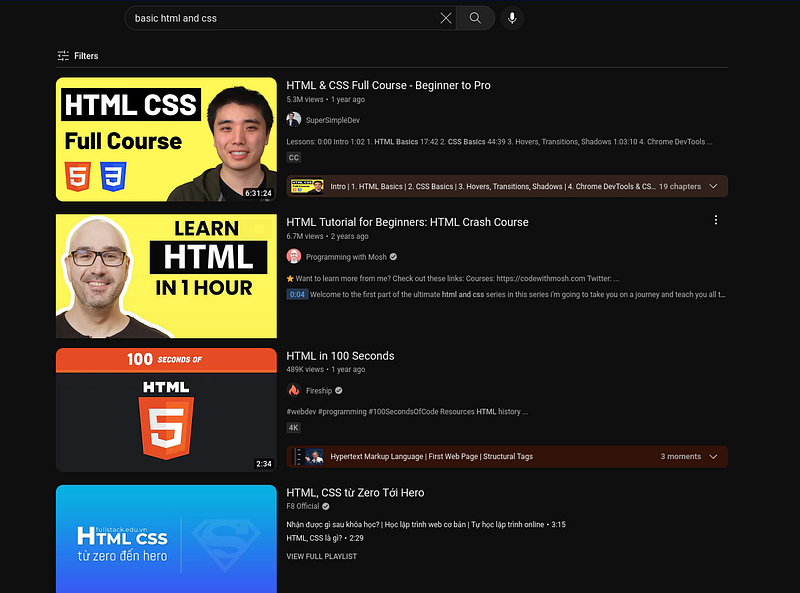Click verified badge next to Programming with Mosh
The image size is (800, 593).
coord(393,257)
